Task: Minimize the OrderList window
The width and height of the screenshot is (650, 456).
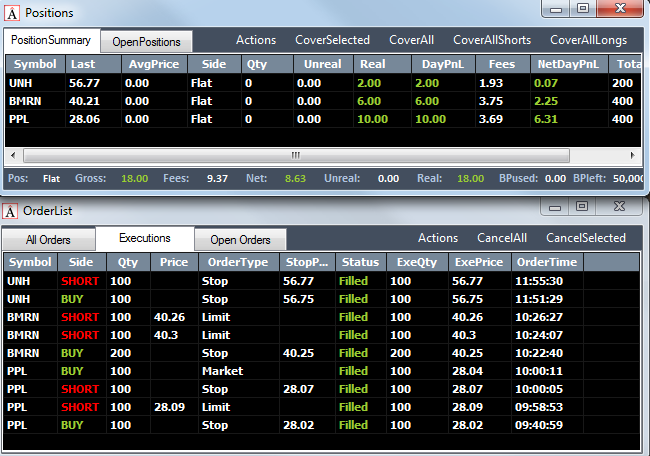Action: 555,207
